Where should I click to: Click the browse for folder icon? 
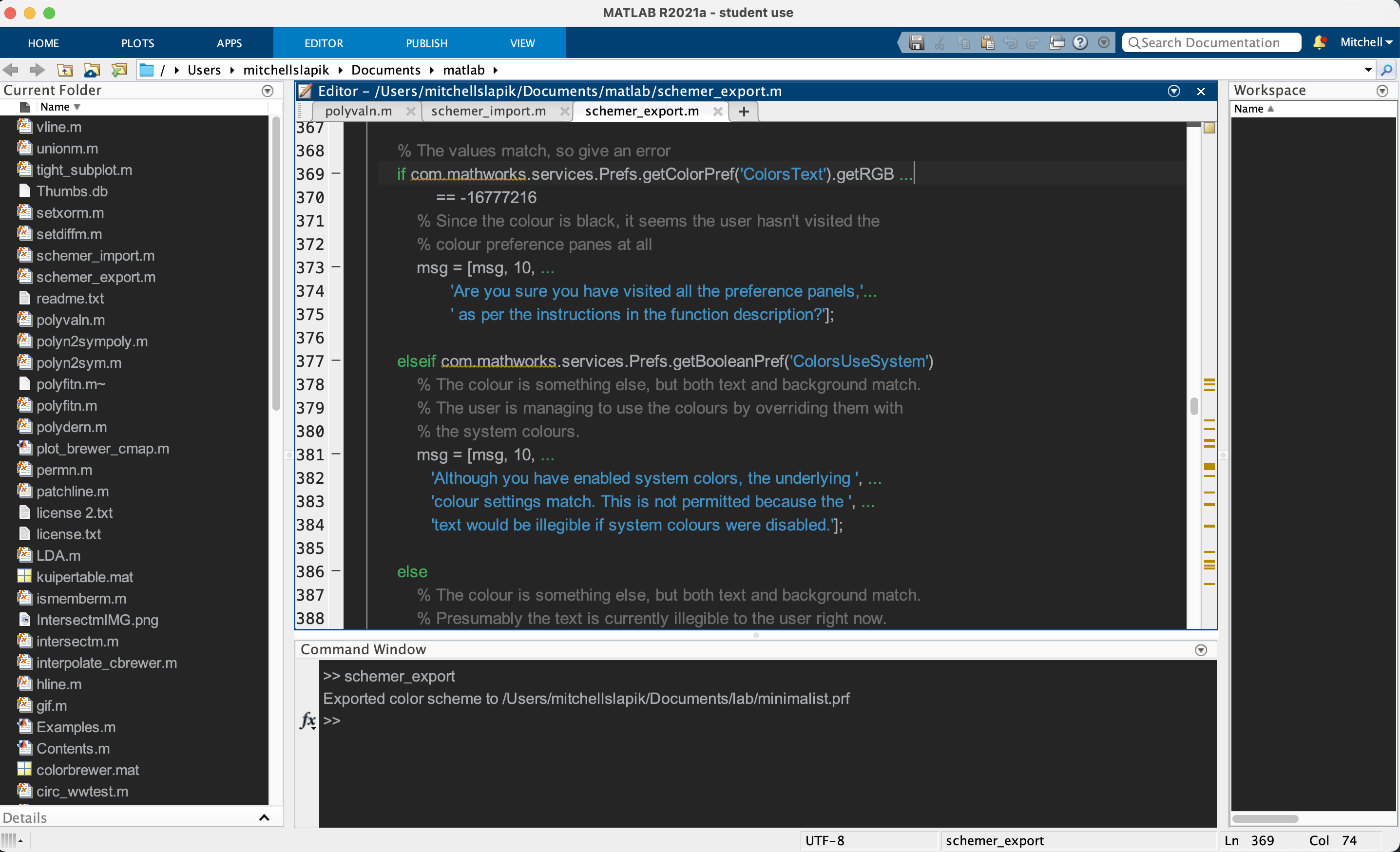point(92,69)
